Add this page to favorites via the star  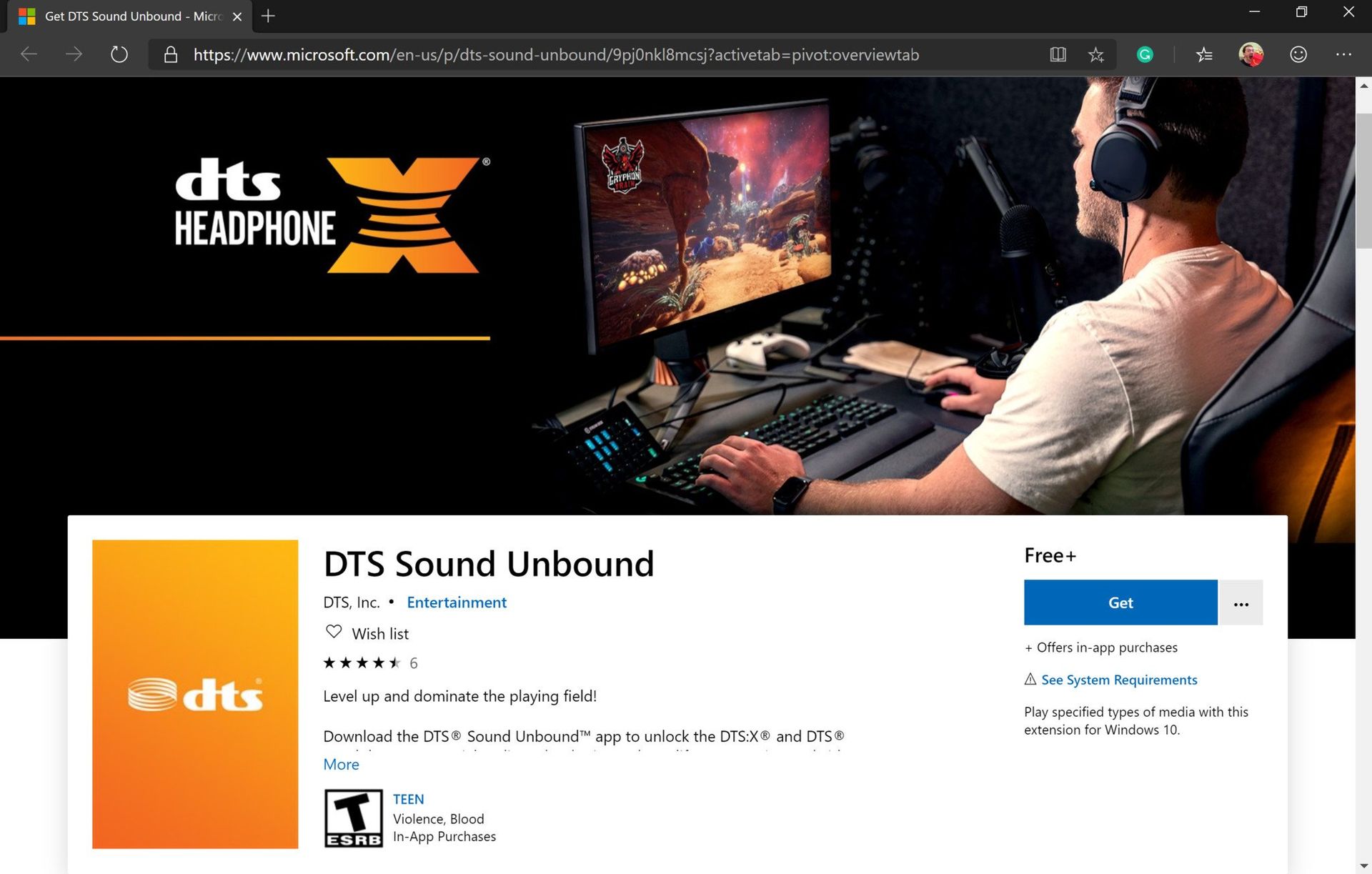coord(1095,54)
